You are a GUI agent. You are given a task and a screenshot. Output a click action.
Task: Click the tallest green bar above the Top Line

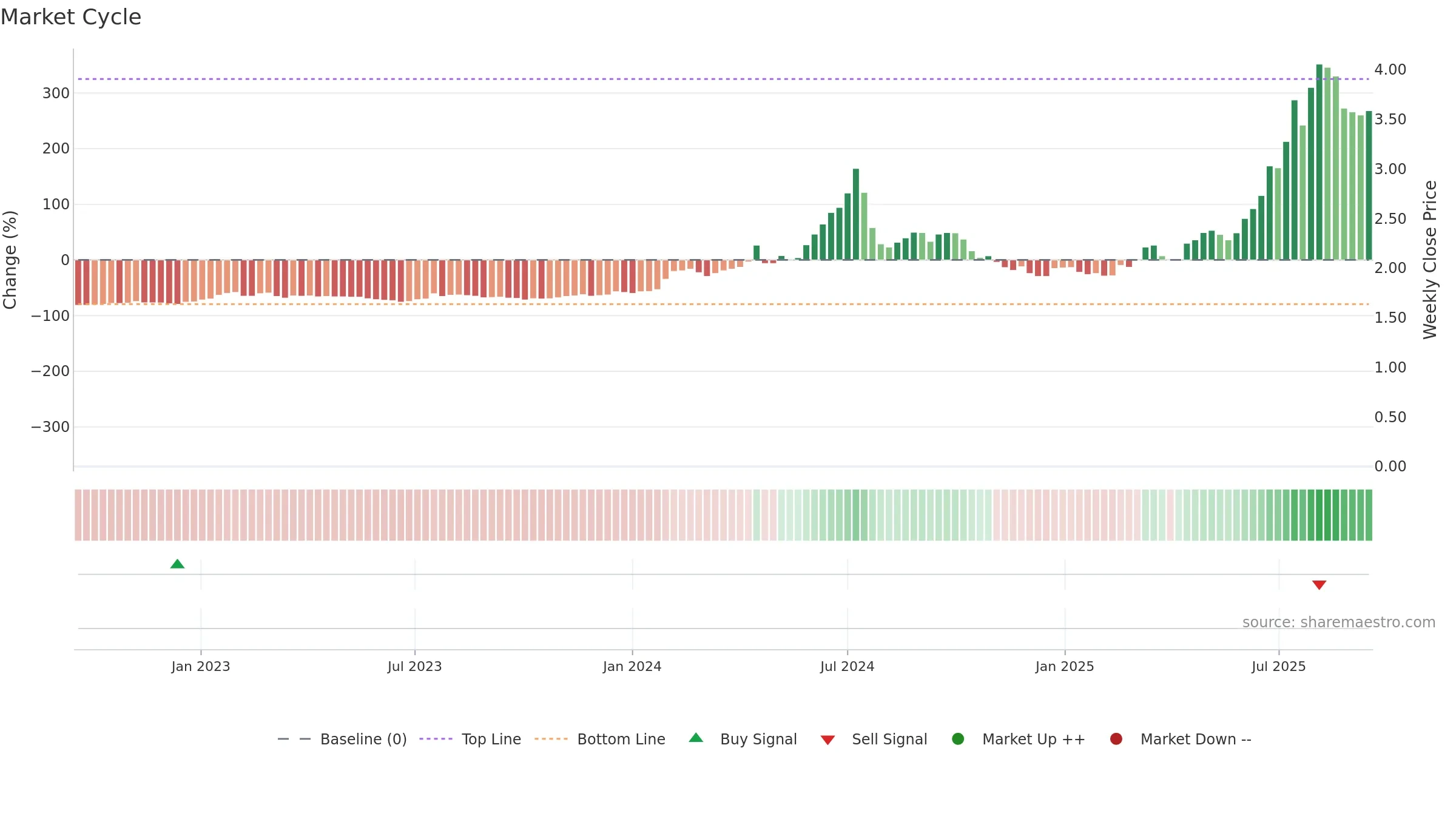pos(1319,162)
